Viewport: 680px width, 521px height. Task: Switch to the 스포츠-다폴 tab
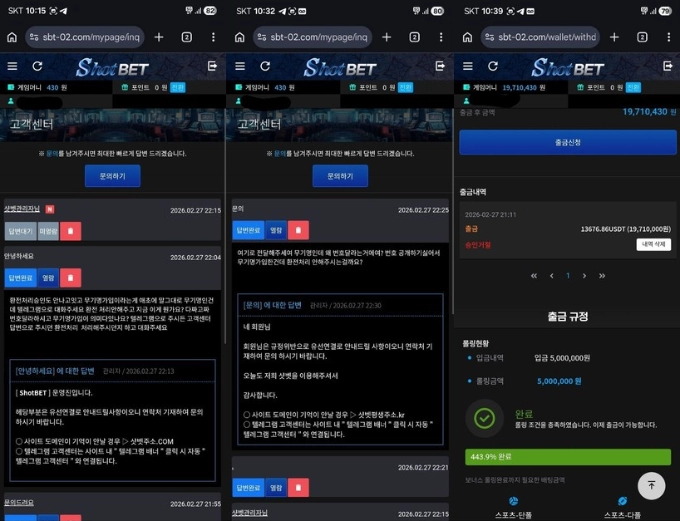tap(622, 506)
